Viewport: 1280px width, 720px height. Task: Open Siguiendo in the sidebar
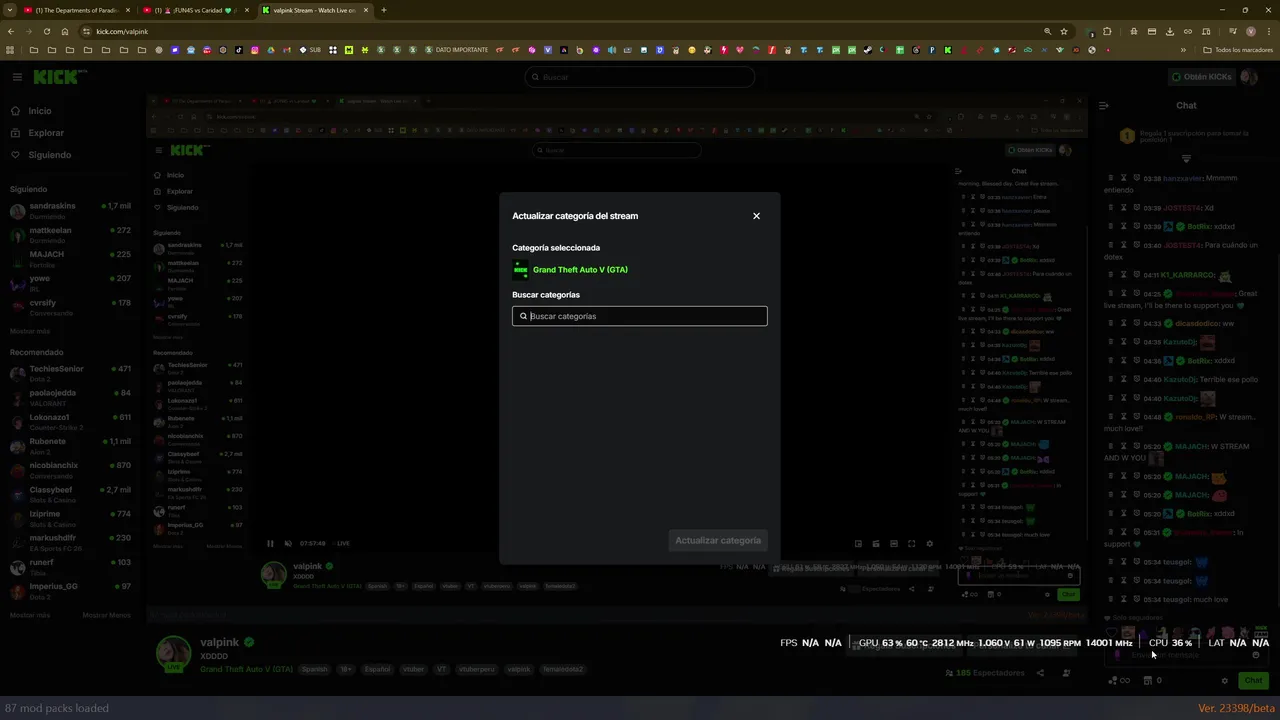[x=41, y=155]
